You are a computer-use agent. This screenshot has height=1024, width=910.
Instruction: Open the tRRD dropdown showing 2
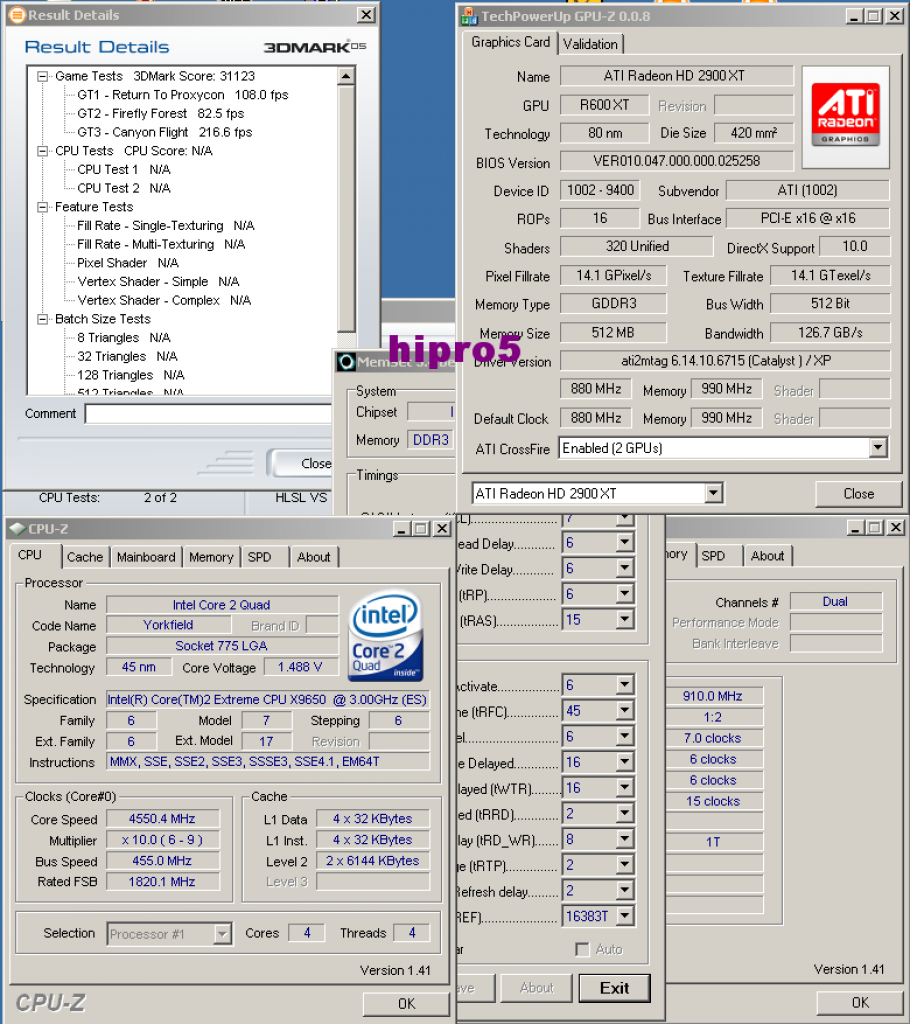625,814
